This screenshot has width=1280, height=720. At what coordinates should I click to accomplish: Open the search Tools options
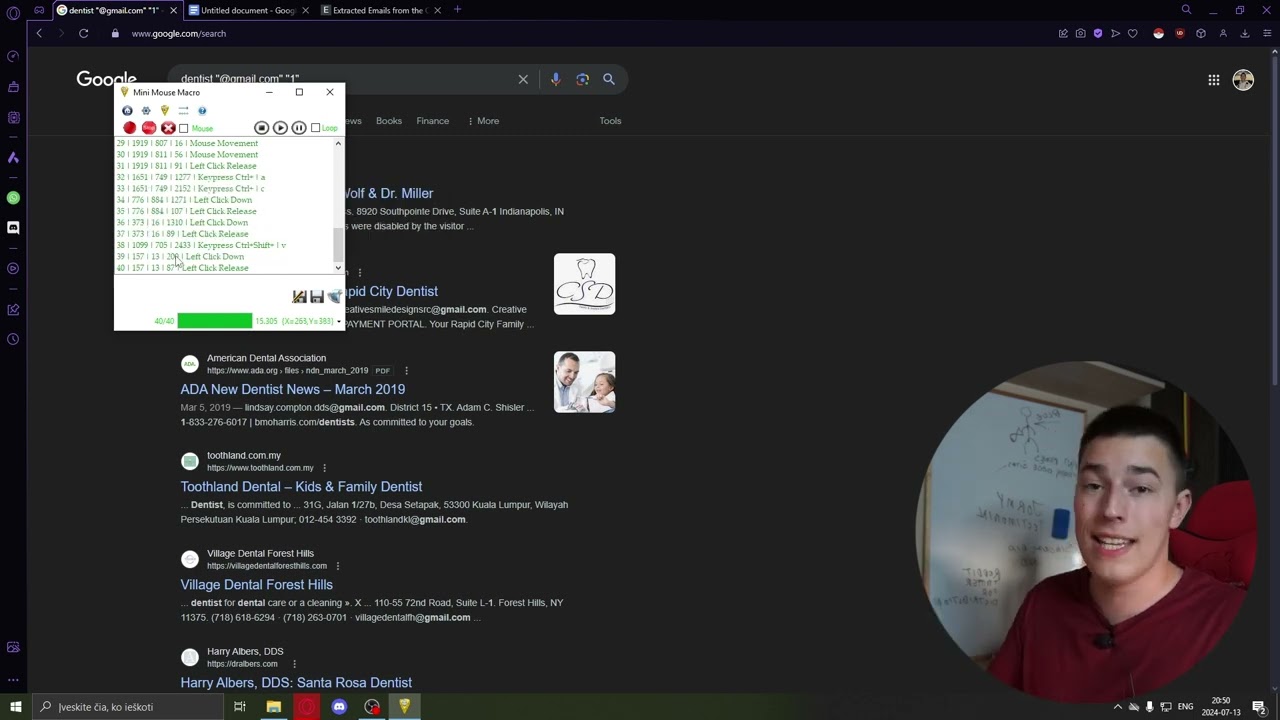click(610, 121)
